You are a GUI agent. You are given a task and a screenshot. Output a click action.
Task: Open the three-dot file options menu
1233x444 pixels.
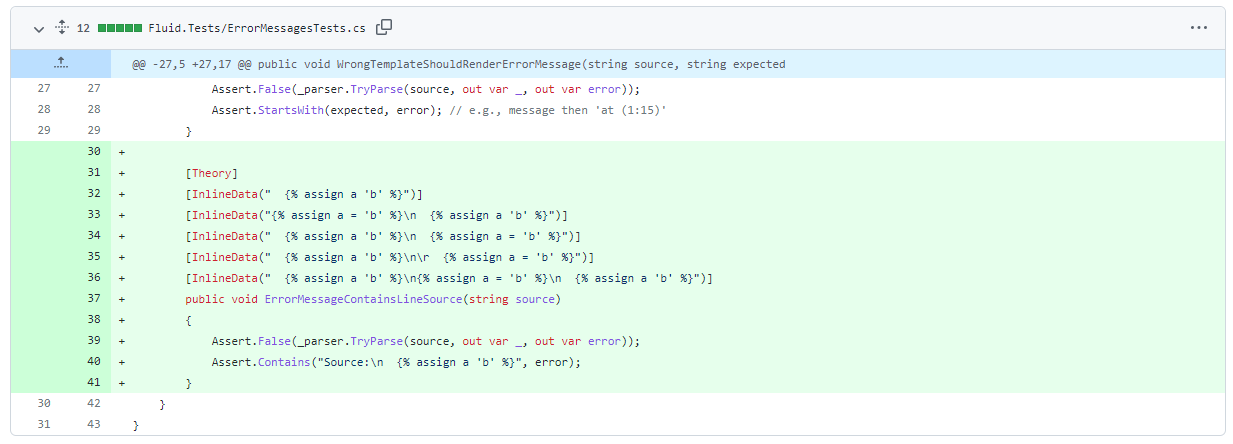coord(1199,28)
